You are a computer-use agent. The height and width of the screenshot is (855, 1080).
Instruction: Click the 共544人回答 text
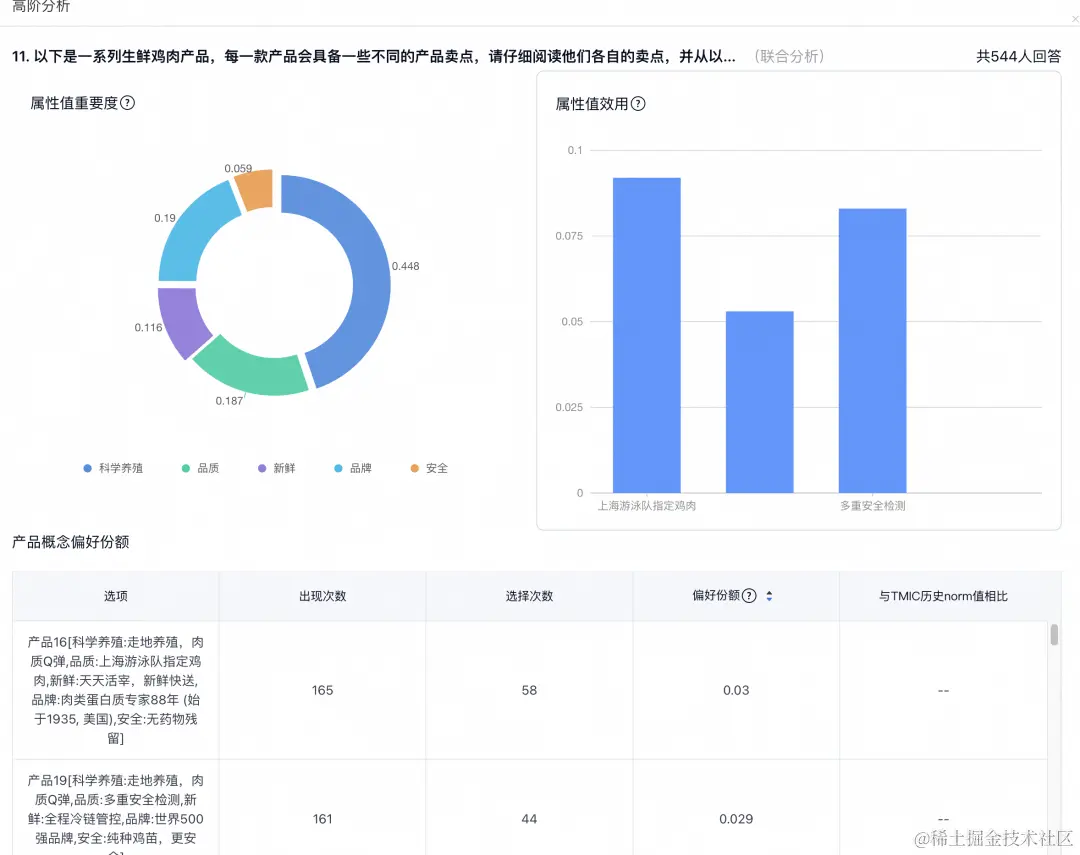(1018, 56)
